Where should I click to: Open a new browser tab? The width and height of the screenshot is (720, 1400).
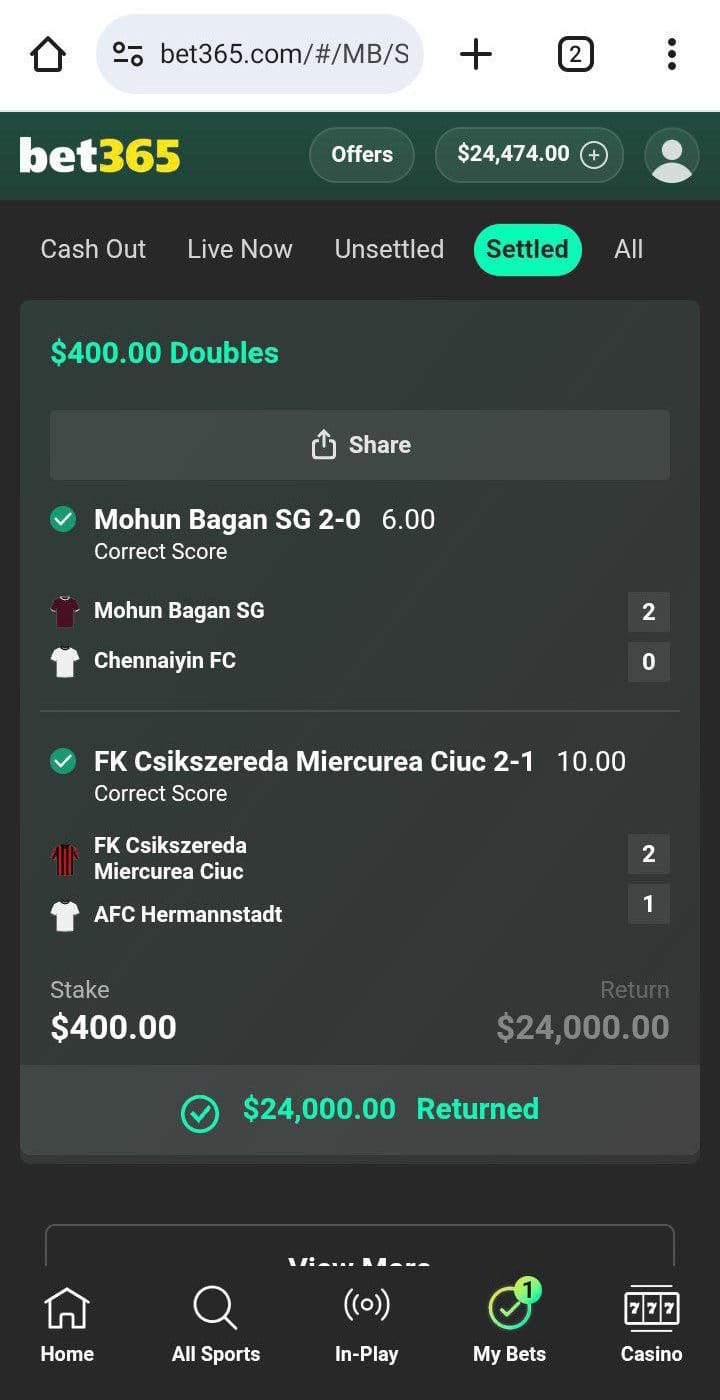pos(476,54)
